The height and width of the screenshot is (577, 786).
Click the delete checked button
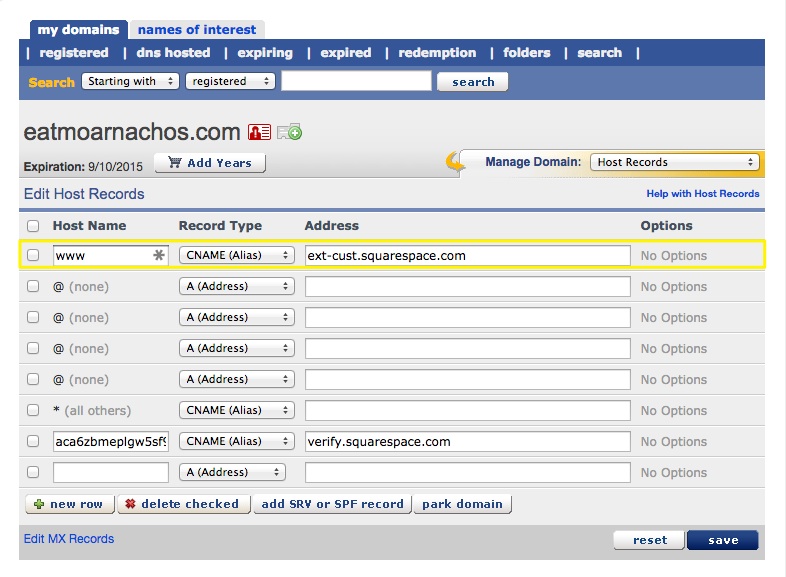(x=182, y=504)
